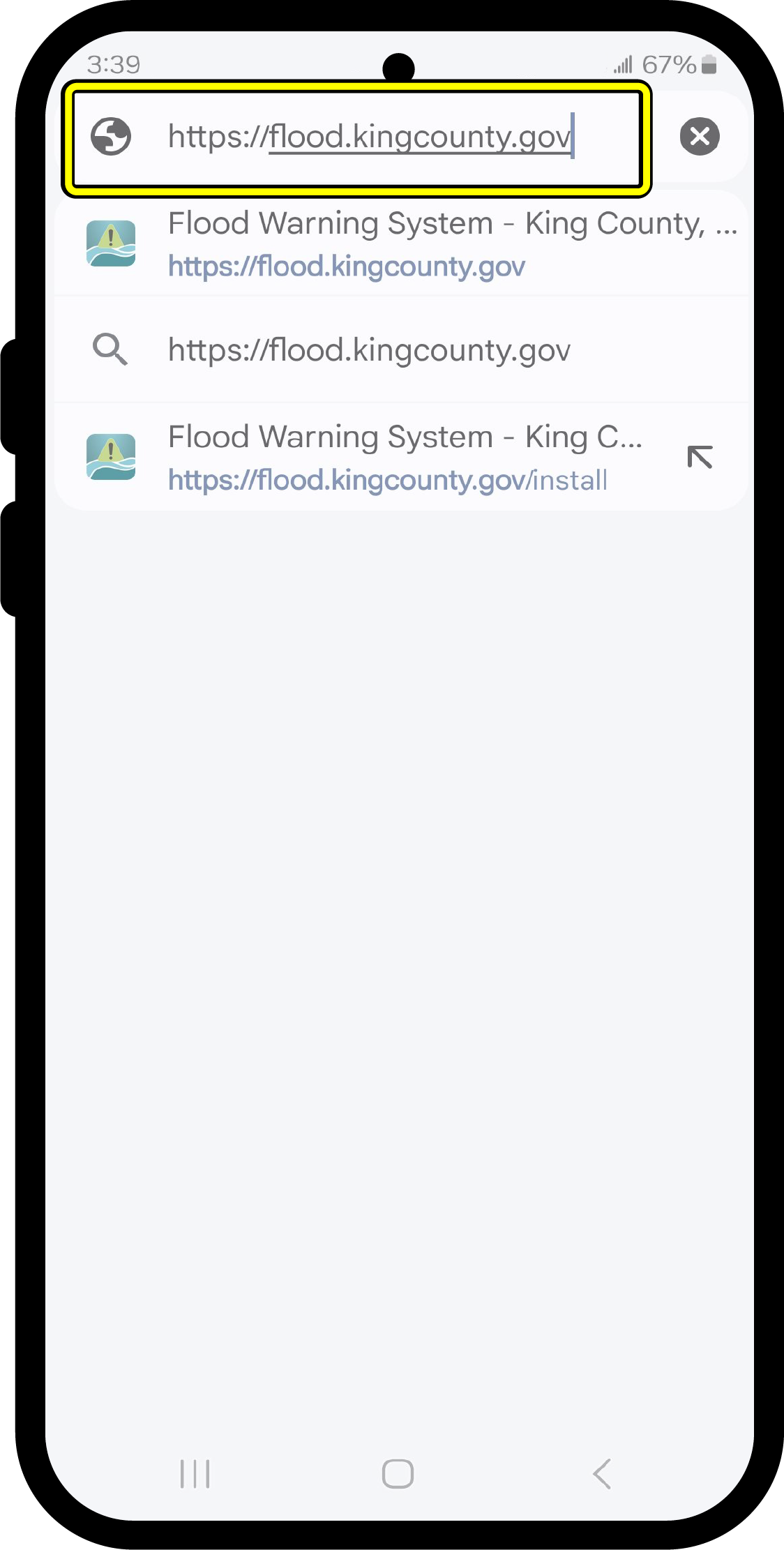
Task: Clear the URL with the X button
Action: point(700,136)
